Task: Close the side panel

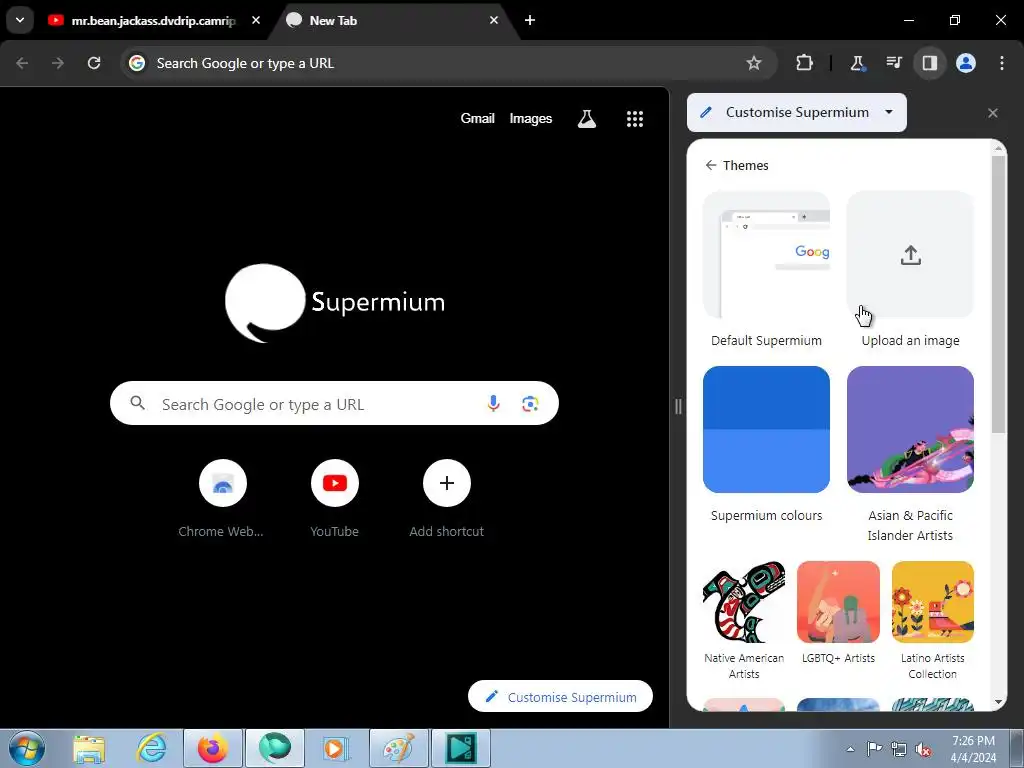Action: (x=993, y=113)
